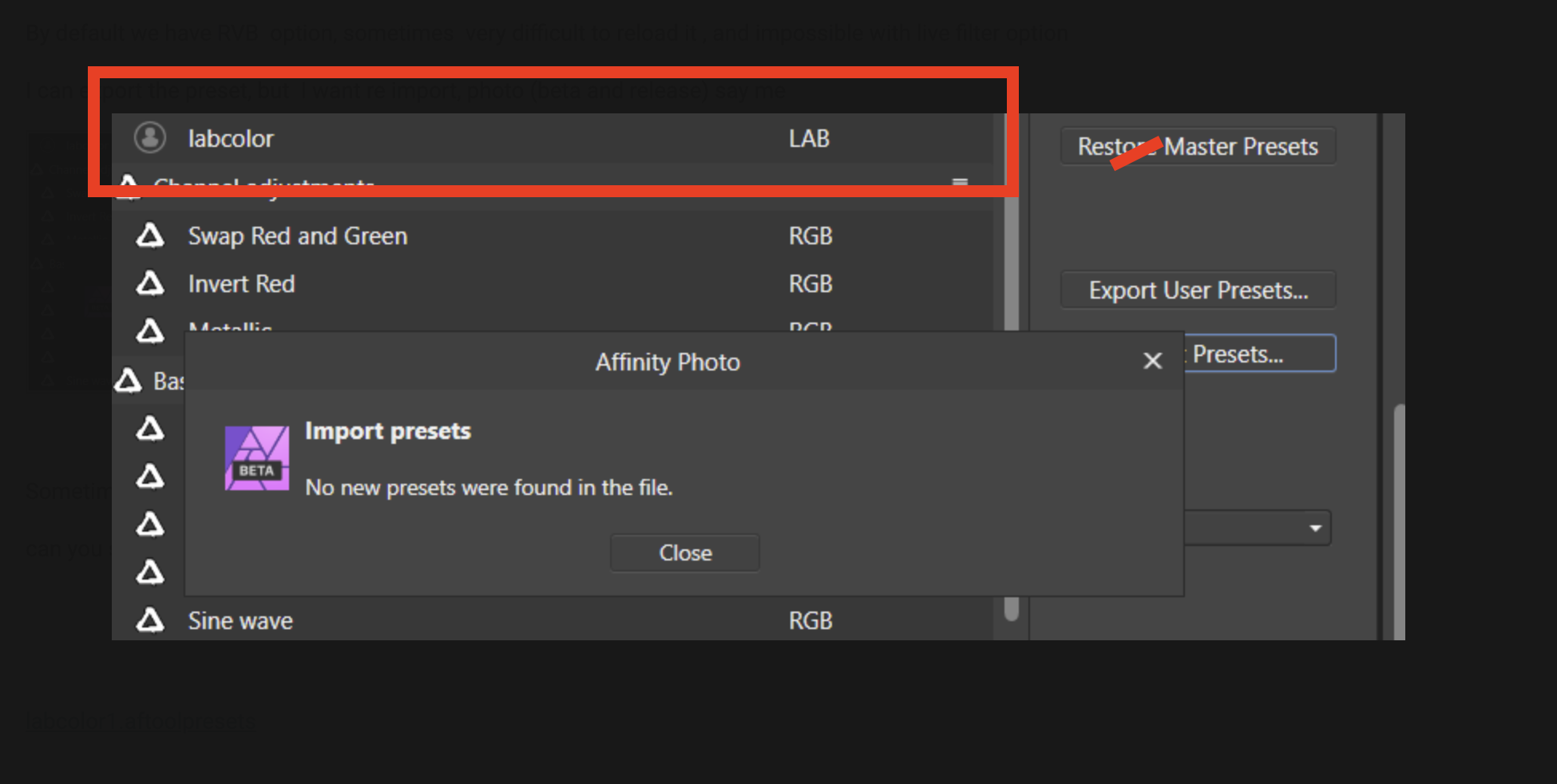The height and width of the screenshot is (784, 1557).
Task: Dismiss the dialog using the X button
Action: (x=1152, y=361)
